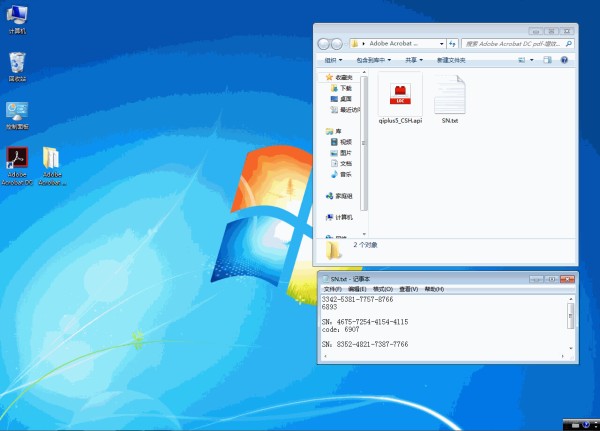
Task: Click the system tray icon at bottom right
Action: point(586,425)
